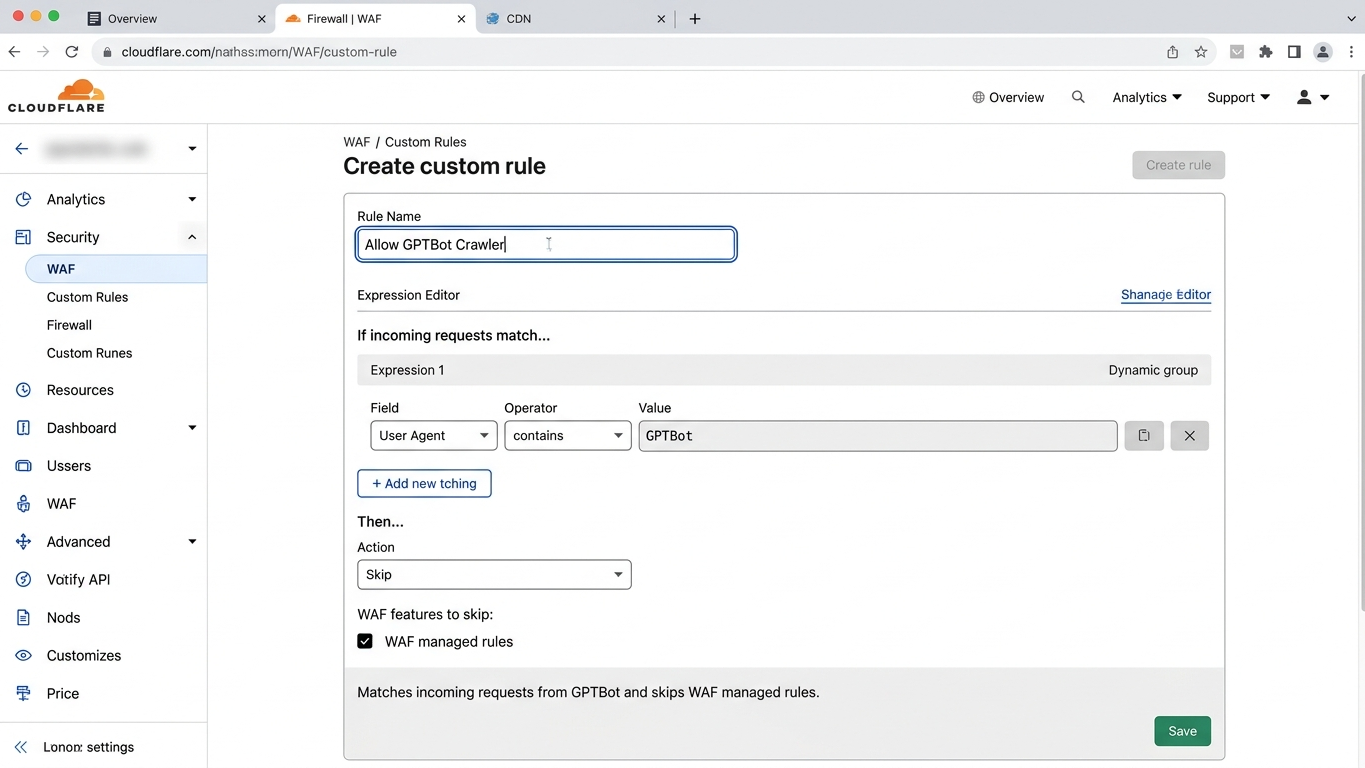The image size is (1365, 768).
Task: Click the Cloudflare logo
Action: pos(56,96)
